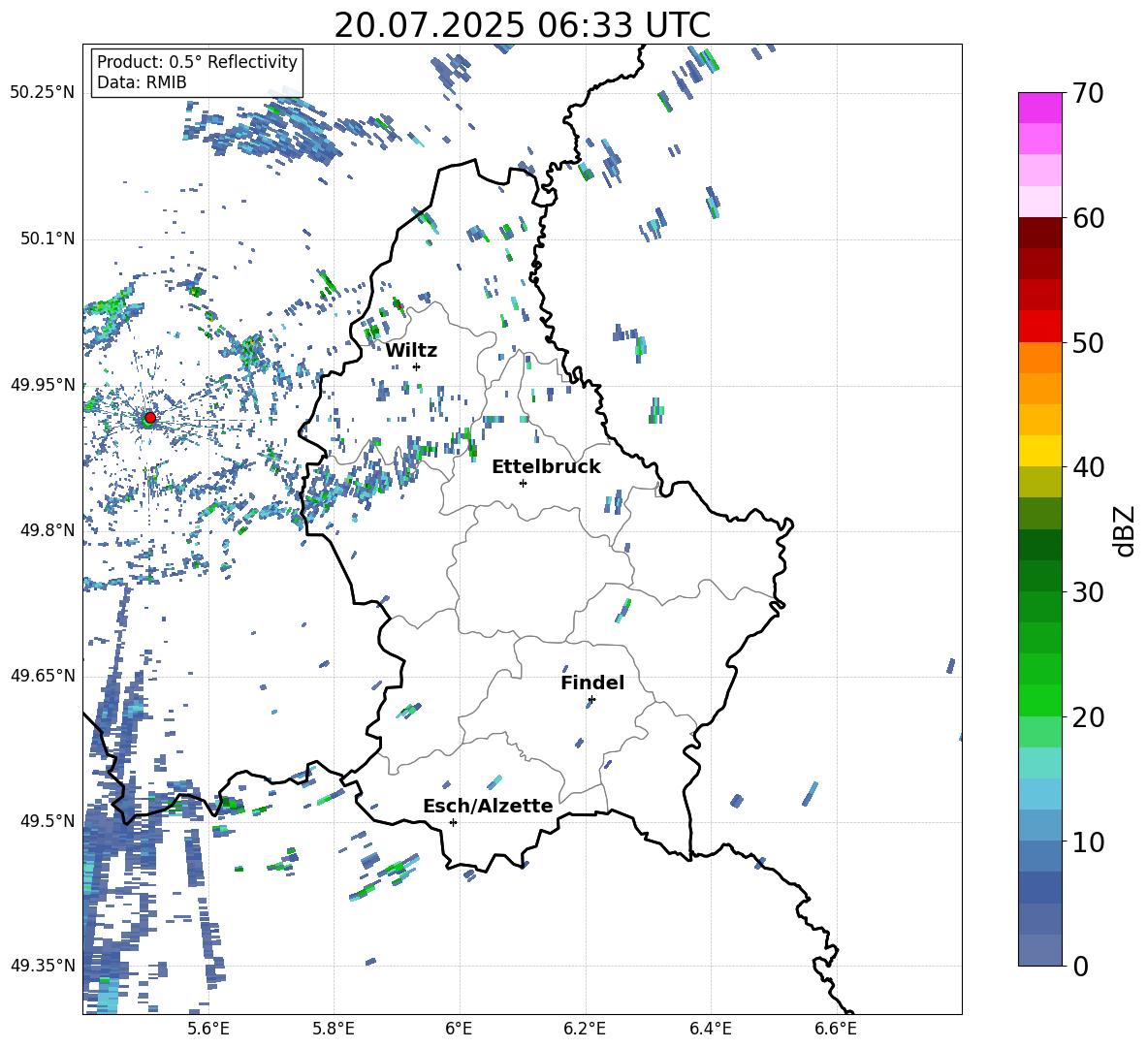Click the latitude label 49.65°N
Viewport: 1148px width, 1048px height.
pyautogui.click(x=43, y=675)
